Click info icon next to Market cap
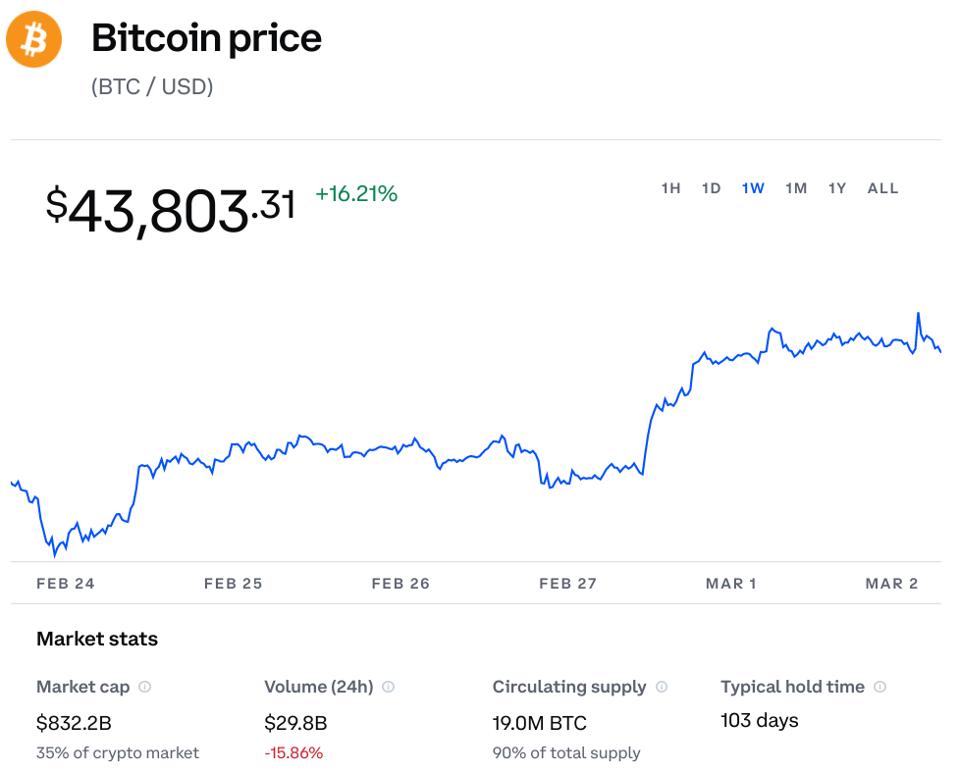 [x=145, y=687]
